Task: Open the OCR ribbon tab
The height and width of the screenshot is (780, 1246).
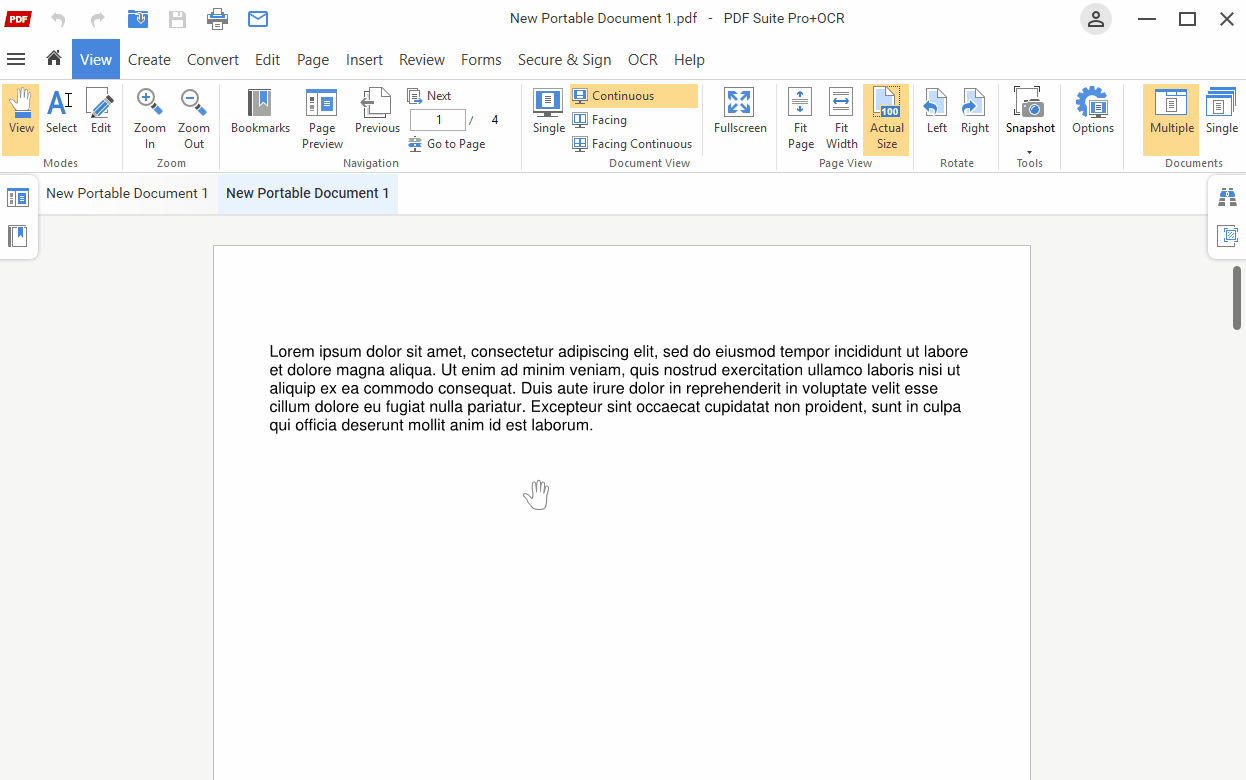Action: (643, 60)
